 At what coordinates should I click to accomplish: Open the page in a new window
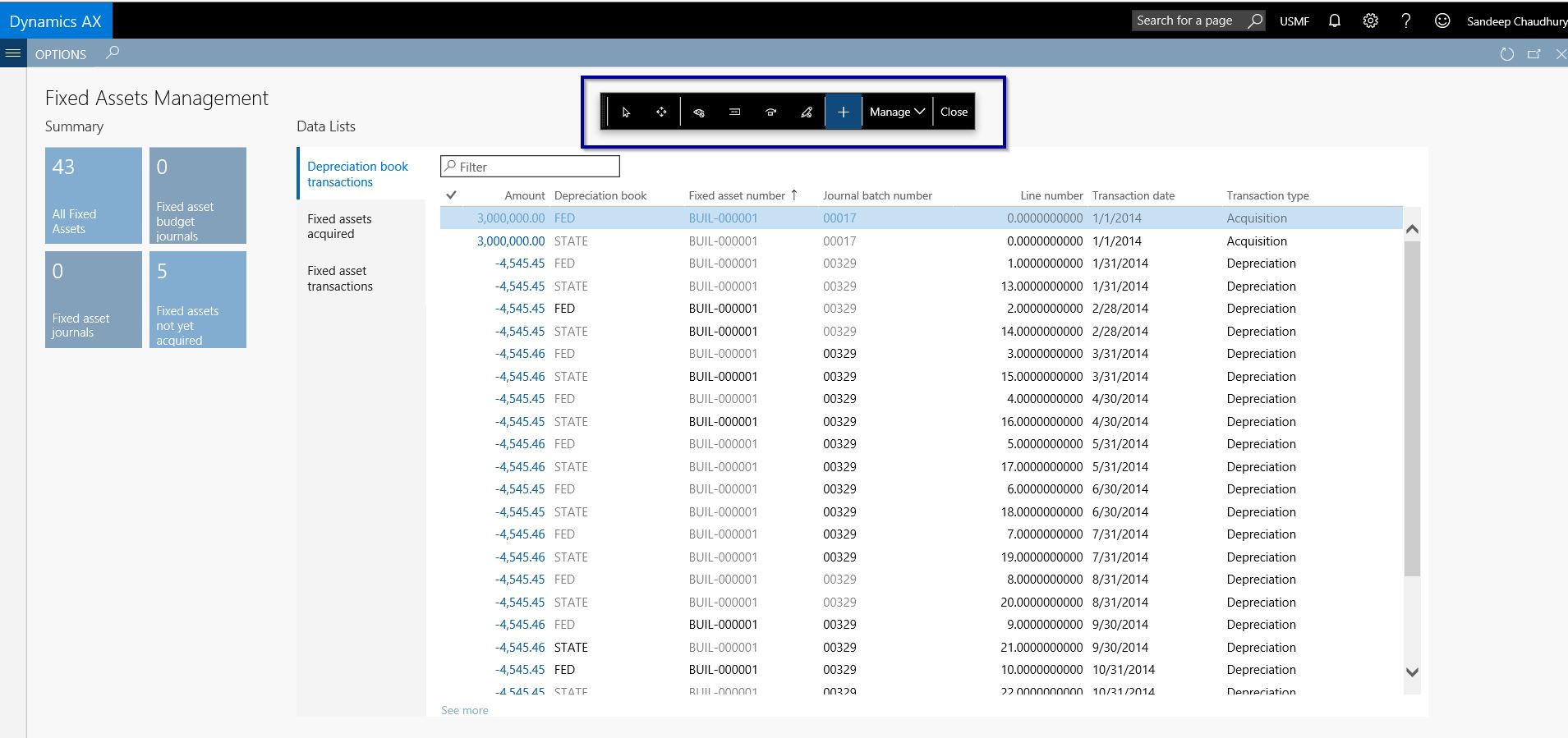(x=1534, y=54)
